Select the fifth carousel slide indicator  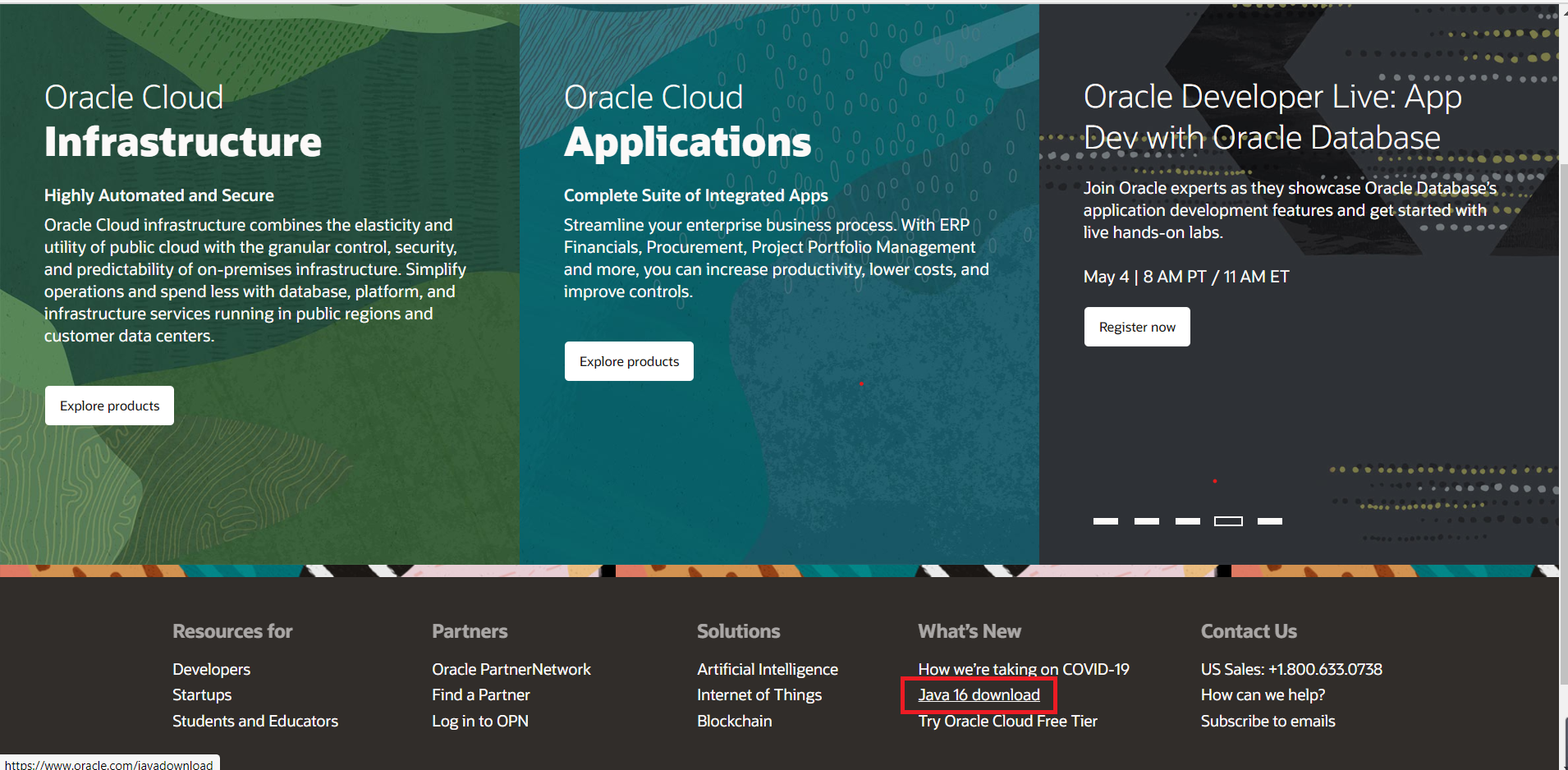click(1270, 521)
